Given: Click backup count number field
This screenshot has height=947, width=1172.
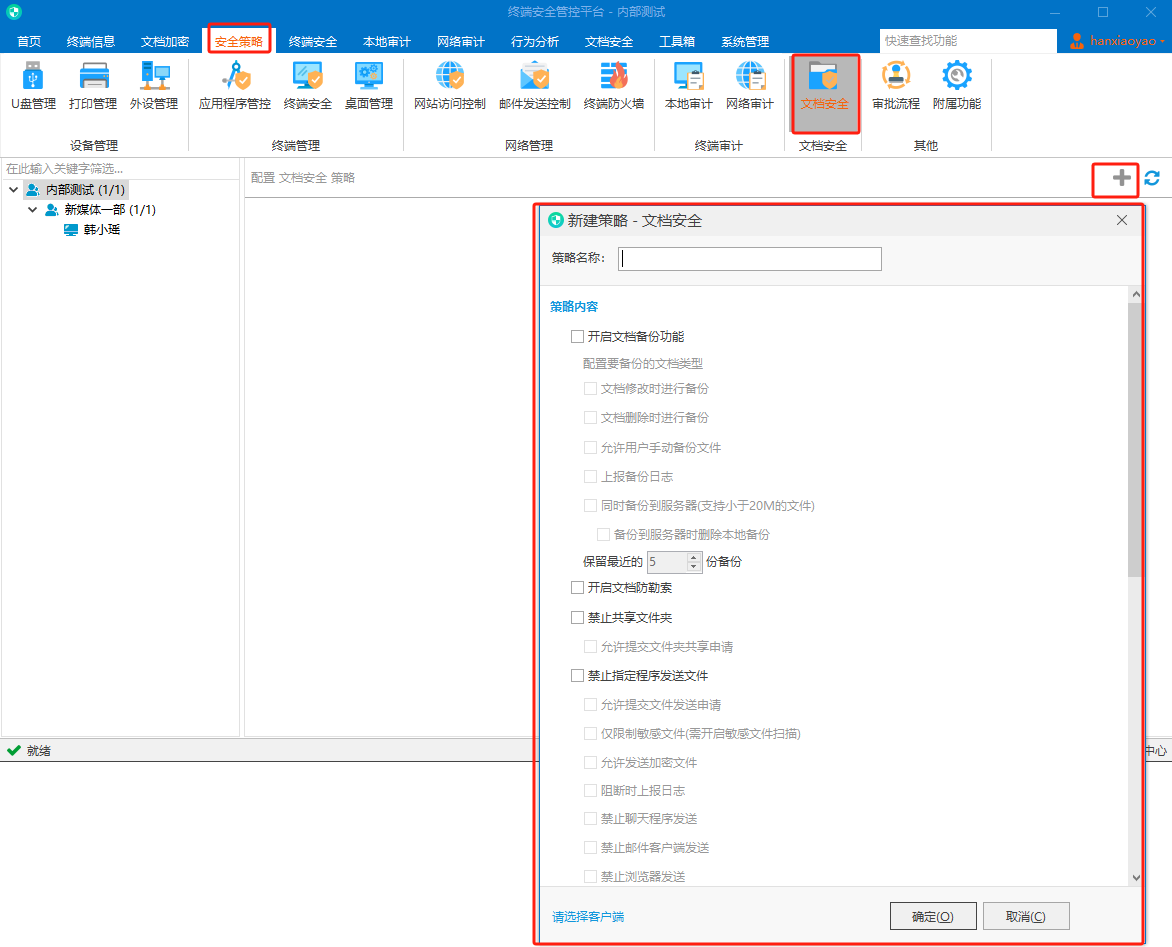Looking at the screenshot, I should (x=667, y=562).
